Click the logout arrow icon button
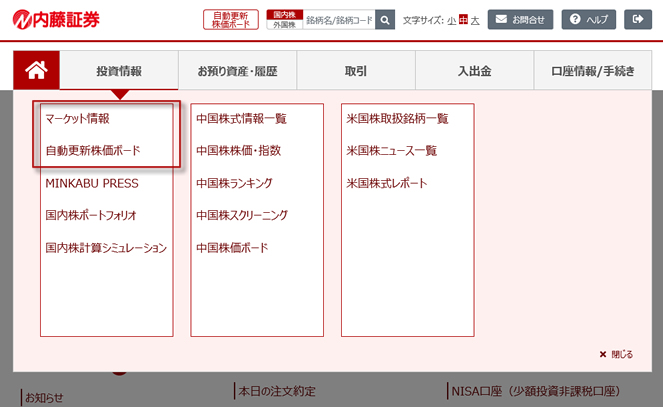Image resolution: width=663 pixels, height=407 pixels. (x=636, y=20)
